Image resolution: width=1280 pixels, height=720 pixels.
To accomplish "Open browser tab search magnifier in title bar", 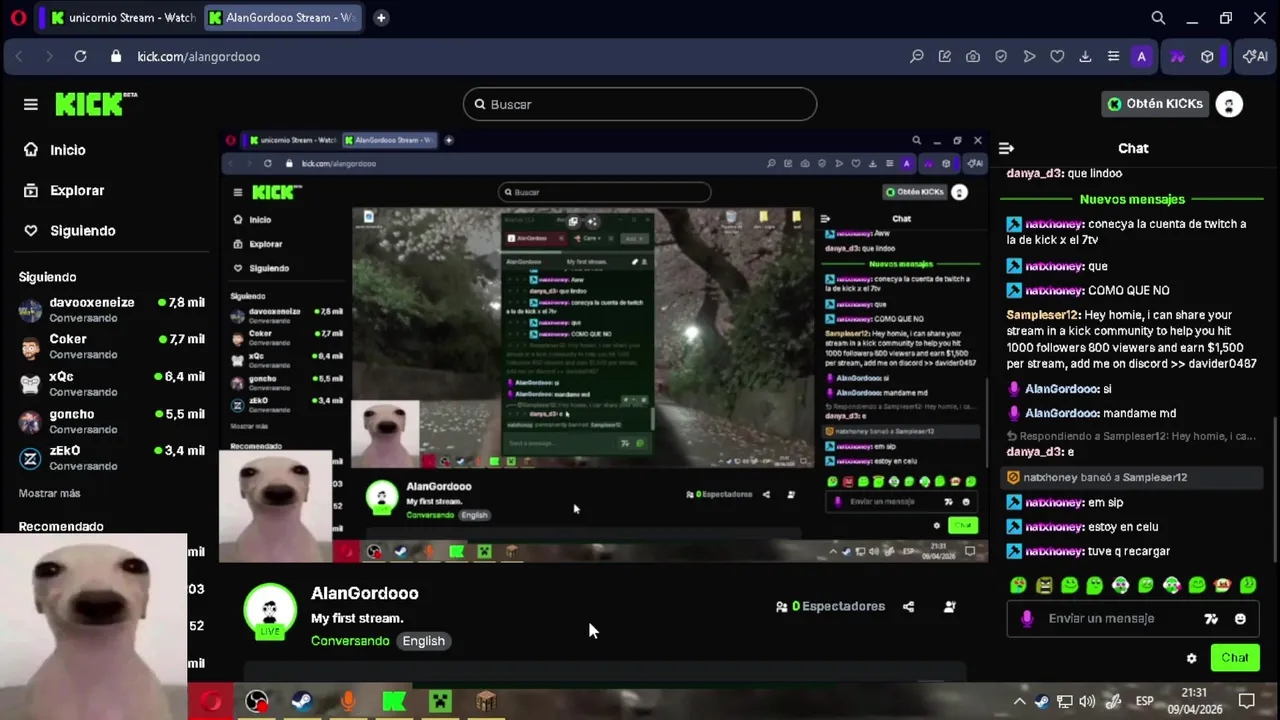I will 1158,18.
